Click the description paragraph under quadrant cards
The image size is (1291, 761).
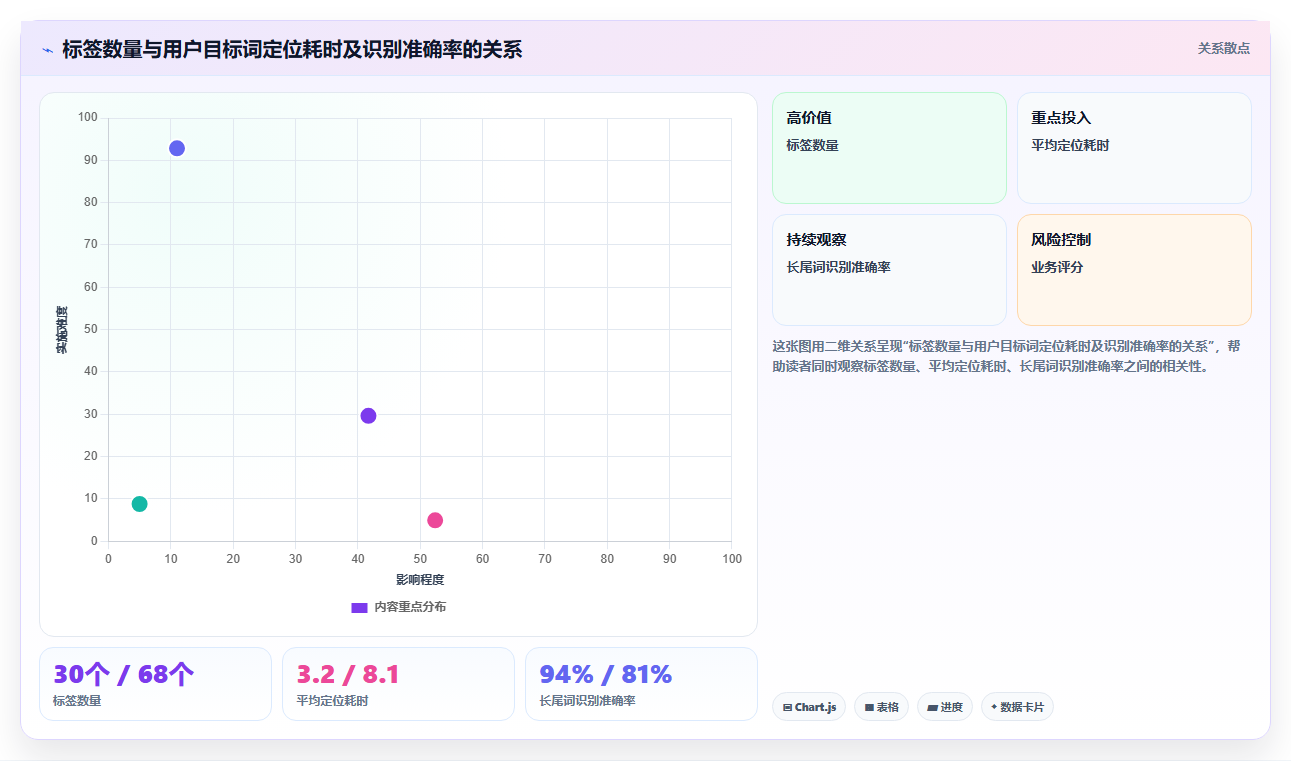[1007, 356]
